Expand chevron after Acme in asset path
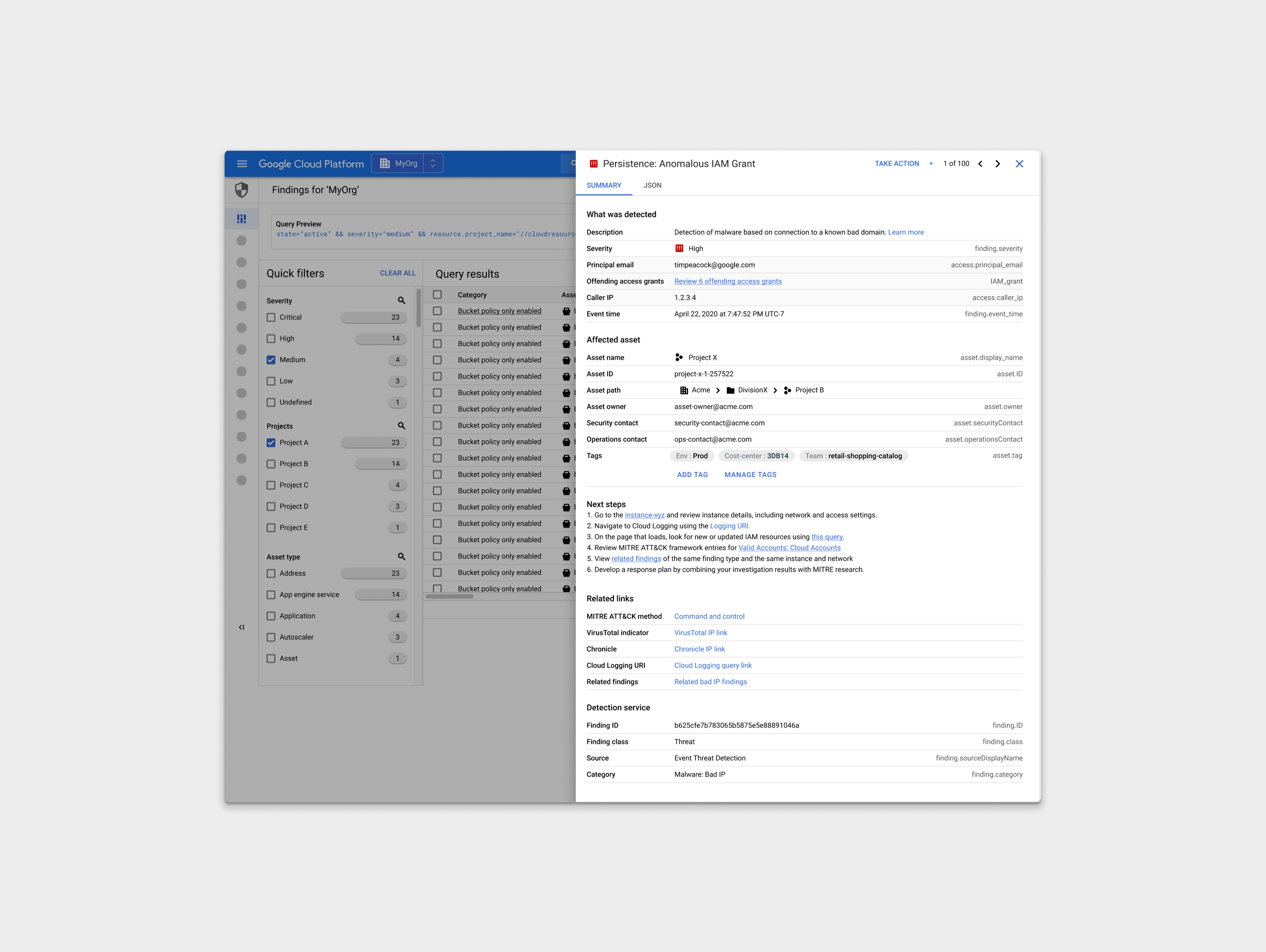The image size is (1266, 952). 718,390
